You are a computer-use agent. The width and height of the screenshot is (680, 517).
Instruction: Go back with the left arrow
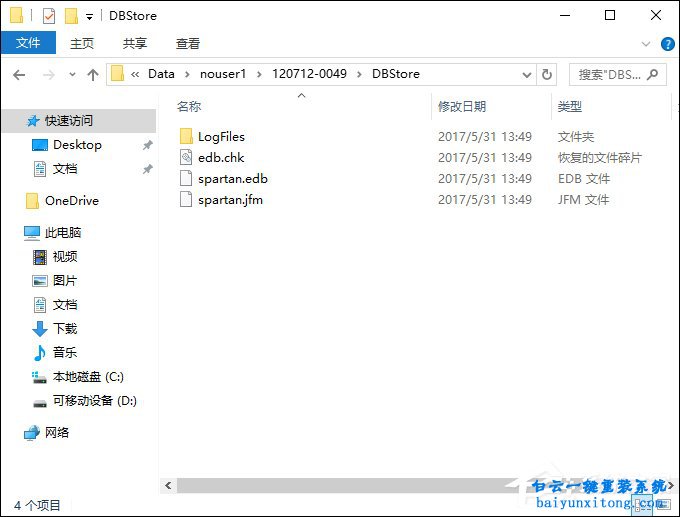pos(19,75)
